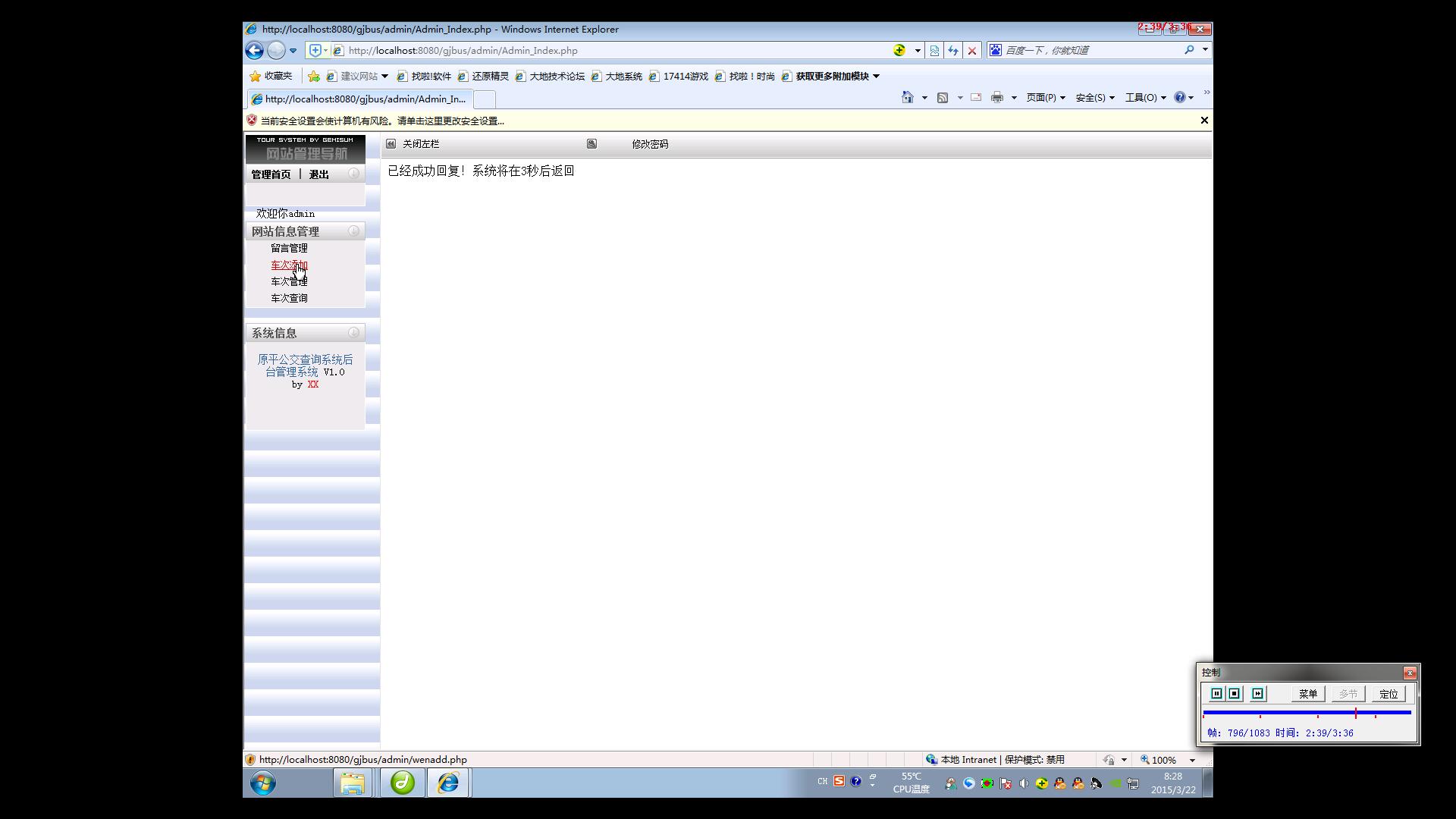This screenshot has height=819, width=1456.
Task: Open the 大地系统 favorite link
Action: point(617,76)
